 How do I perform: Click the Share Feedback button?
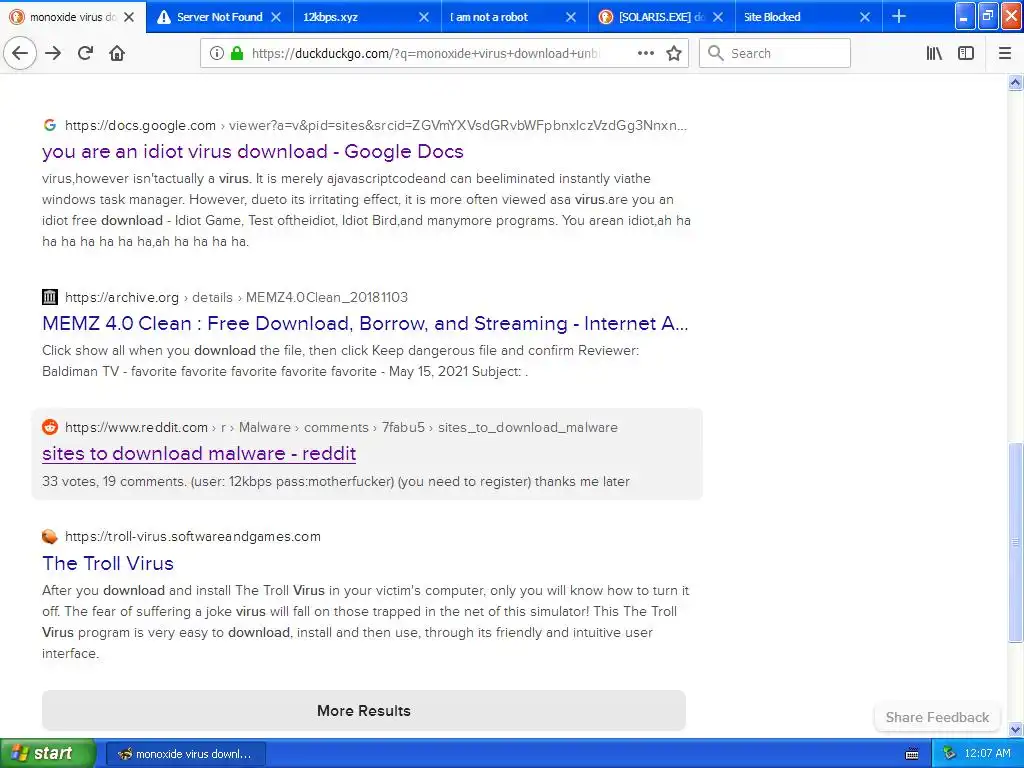(x=937, y=717)
